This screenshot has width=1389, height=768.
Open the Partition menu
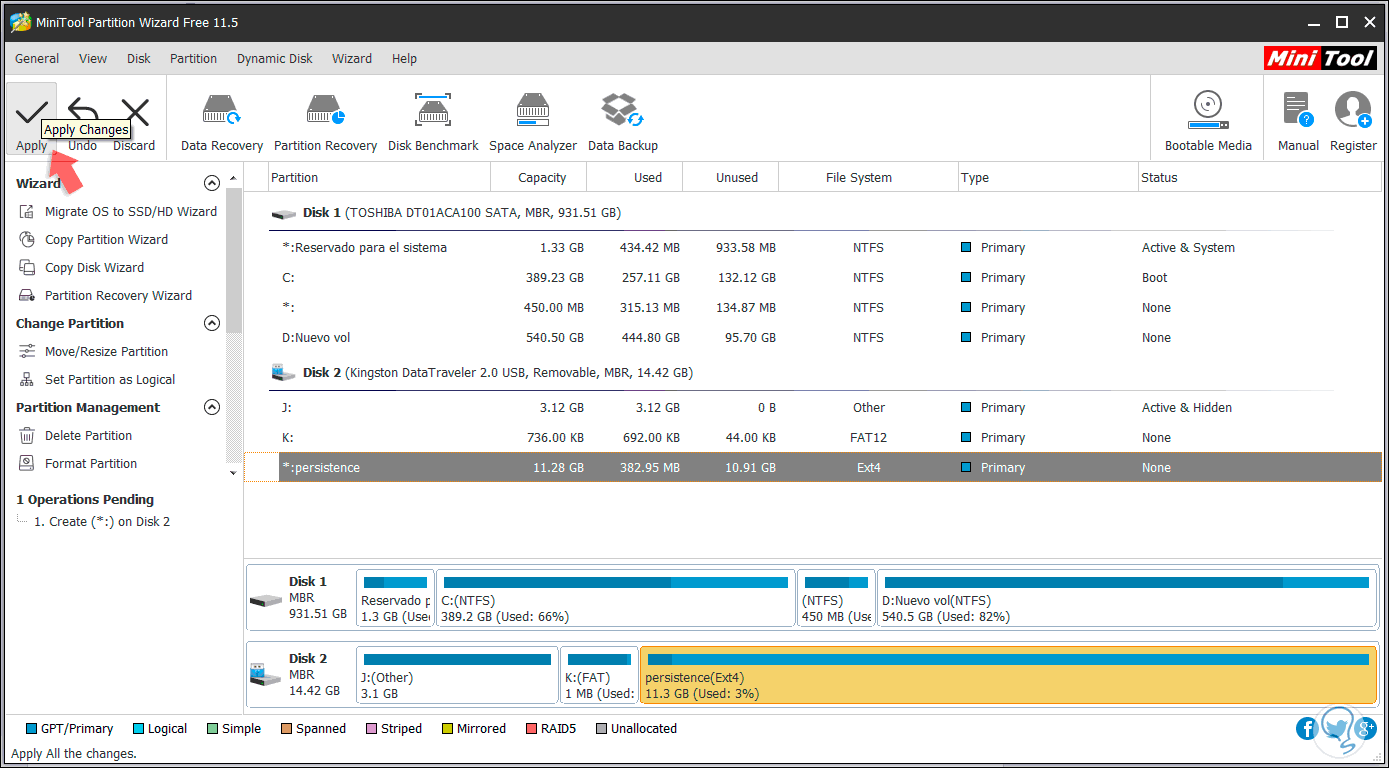[x=193, y=58]
